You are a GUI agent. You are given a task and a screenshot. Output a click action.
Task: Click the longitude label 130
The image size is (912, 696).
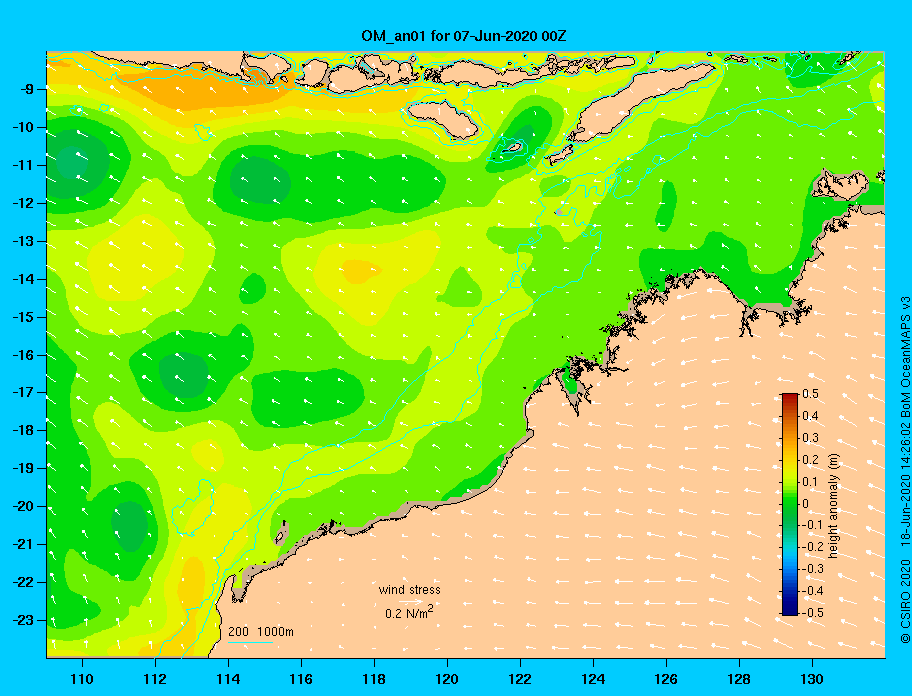(x=812, y=679)
